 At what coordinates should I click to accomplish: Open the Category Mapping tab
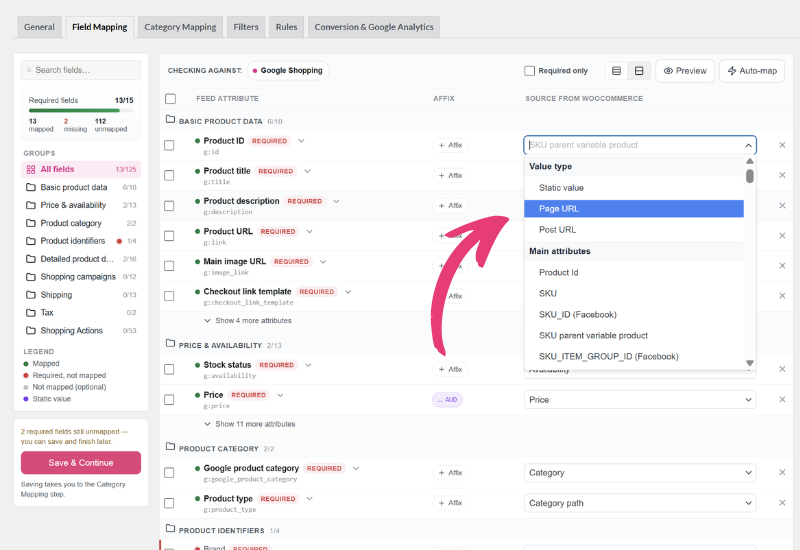[x=180, y=27]
